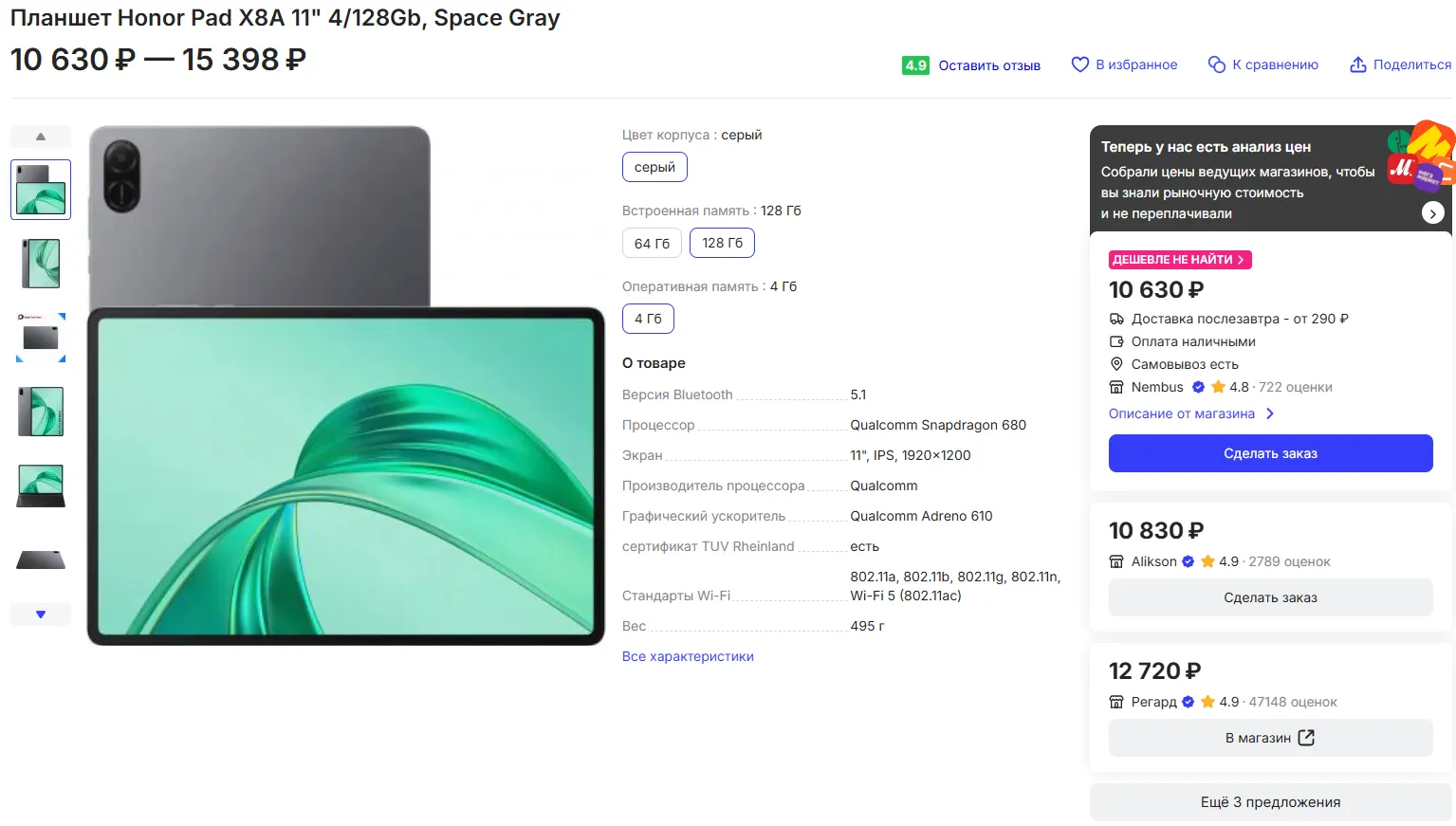Click the arrow on price analysis banner
The image size is (1456, 826).
point(1433,213)
